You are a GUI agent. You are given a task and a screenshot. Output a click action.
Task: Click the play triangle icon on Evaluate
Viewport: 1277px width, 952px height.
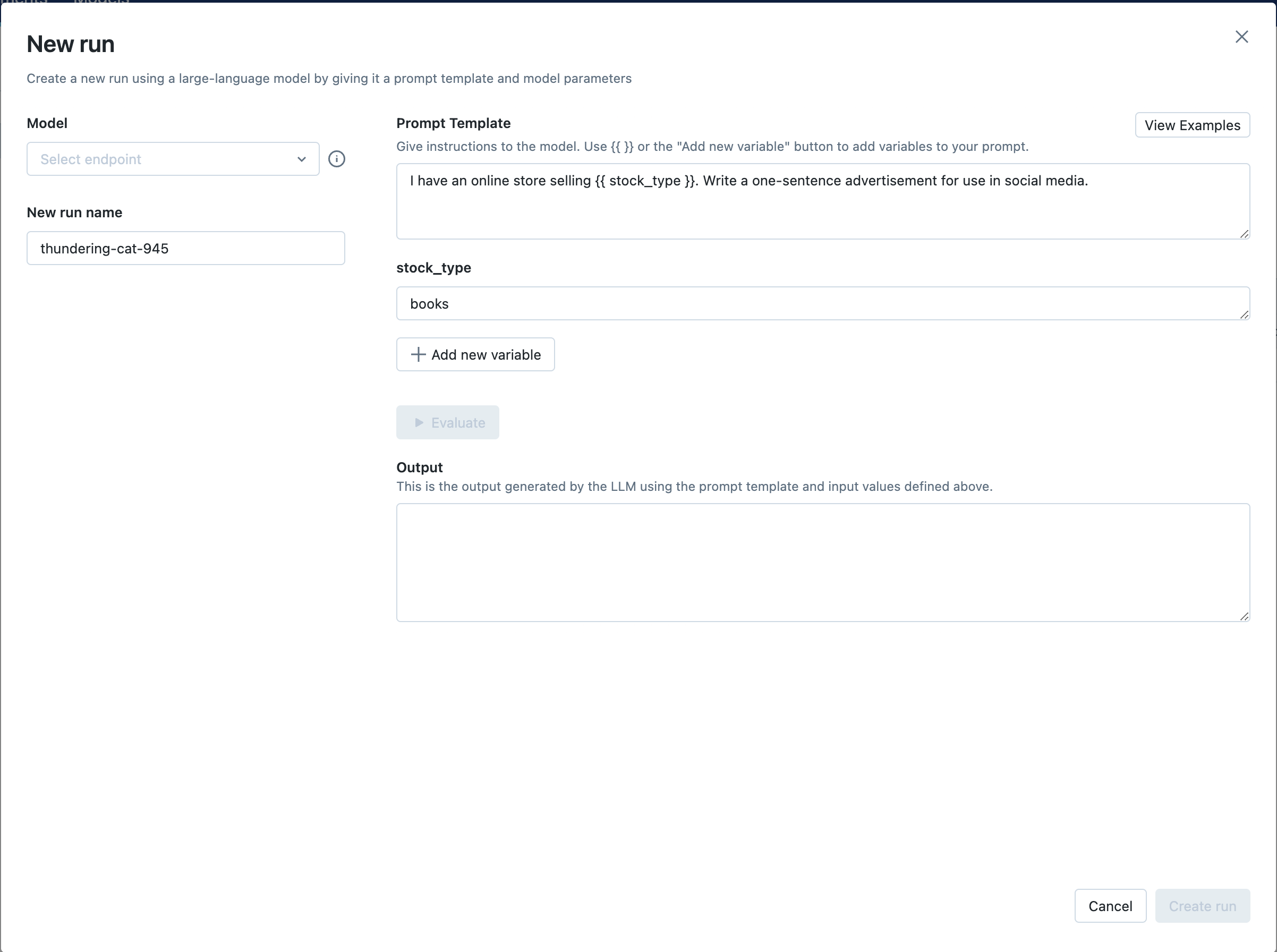coord(419,422)
